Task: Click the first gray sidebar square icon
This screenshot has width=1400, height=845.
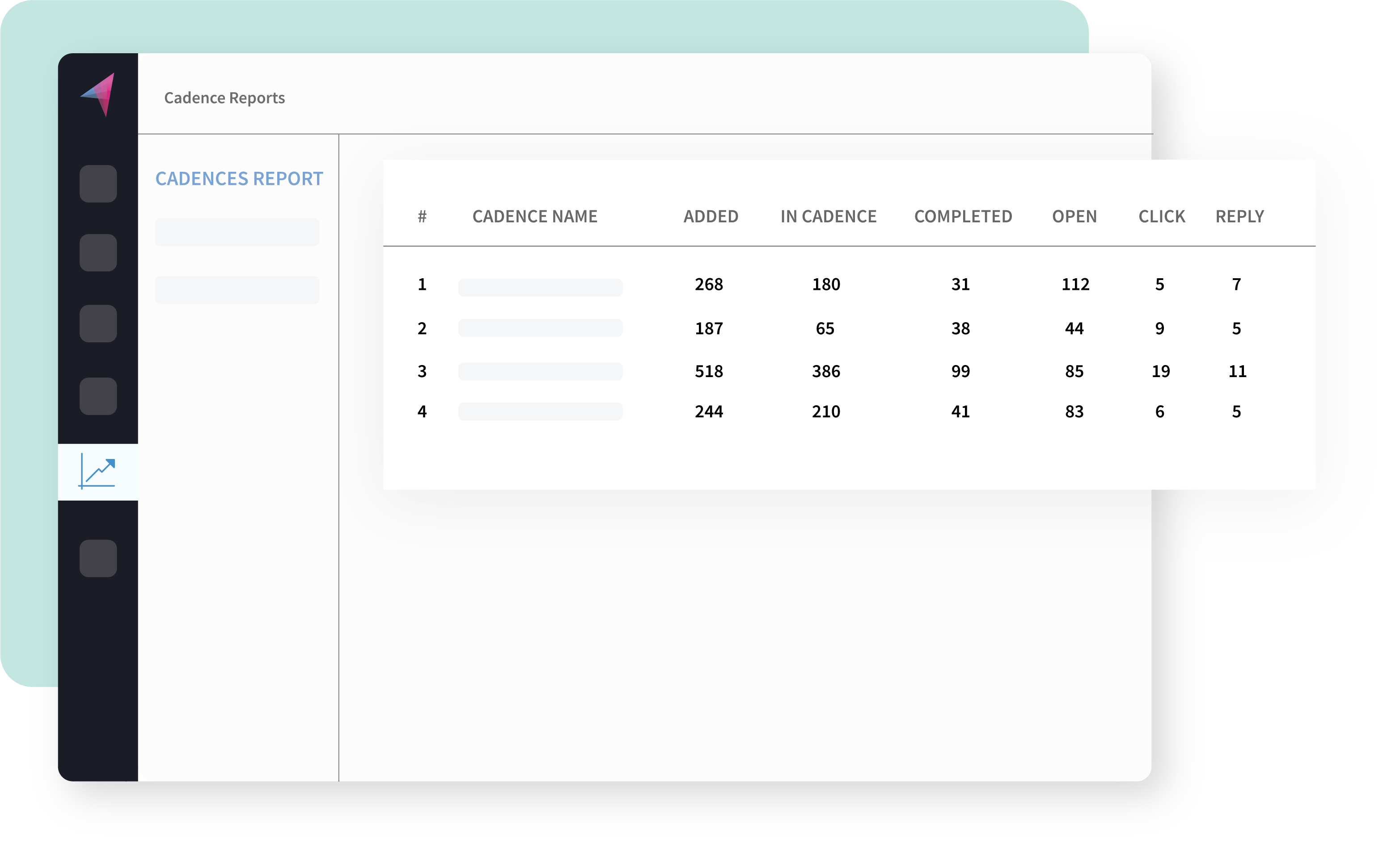Action: [x=98, y=183]
